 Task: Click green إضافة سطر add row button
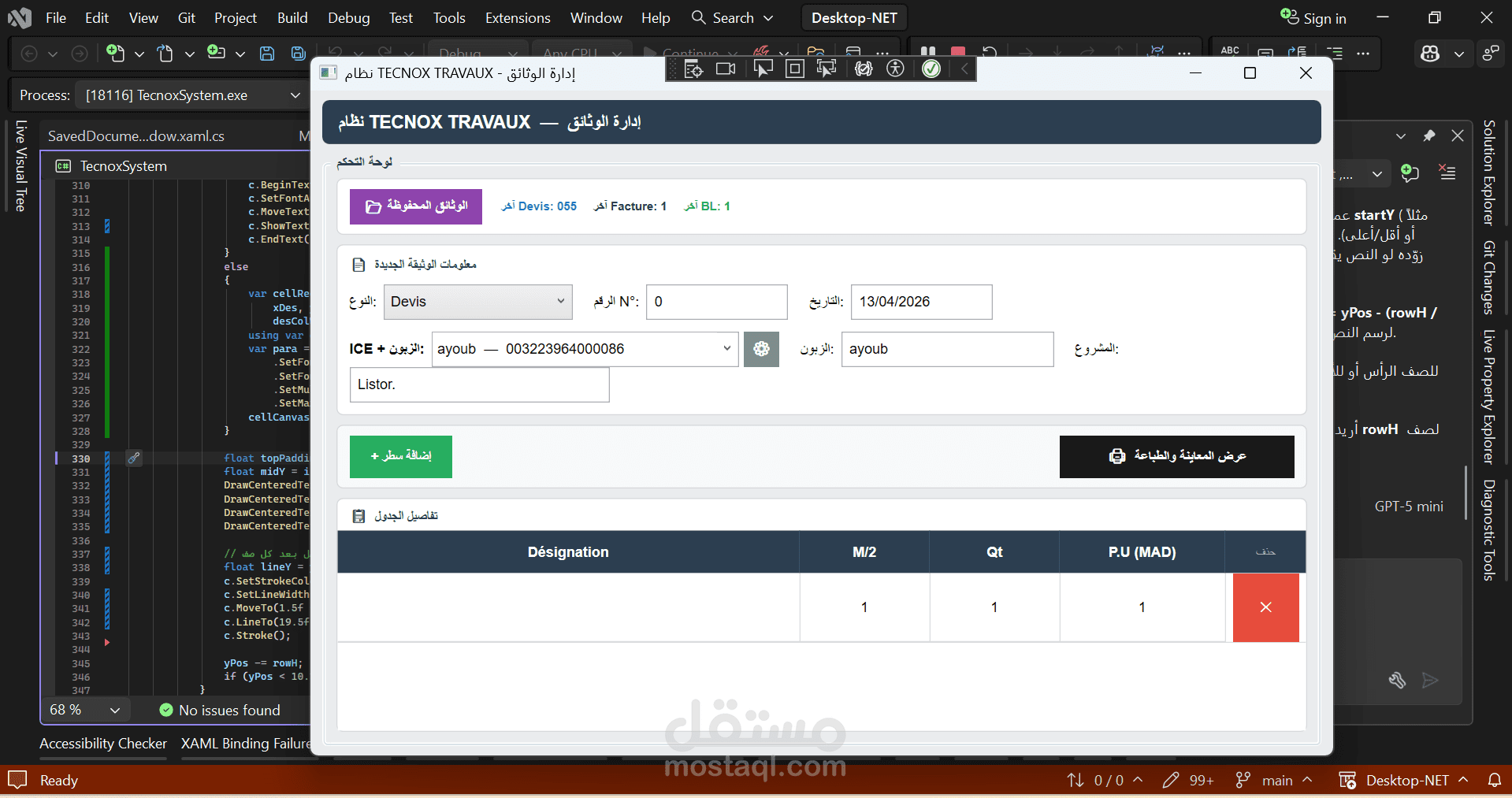[x=401, y=456]
